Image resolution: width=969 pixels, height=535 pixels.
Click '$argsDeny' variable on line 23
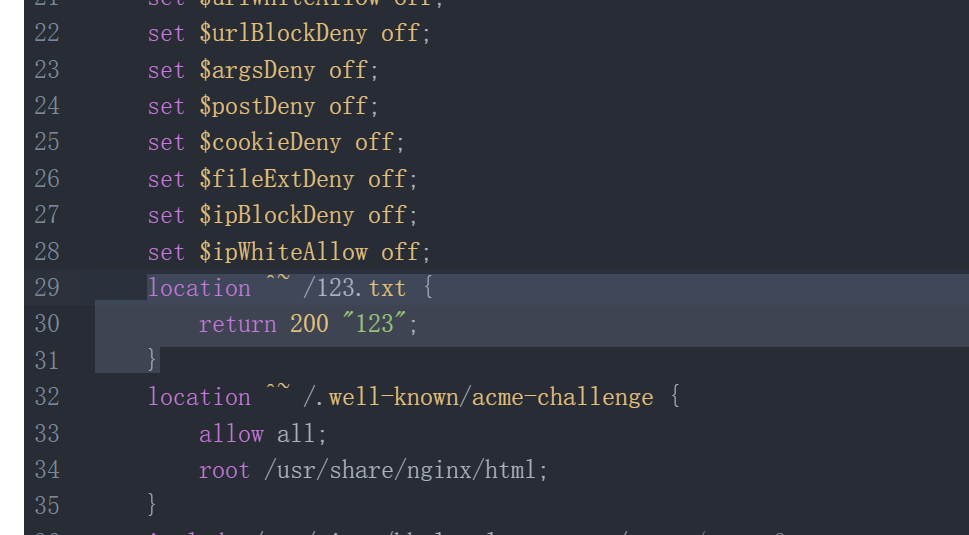click(x=257, y=70)
